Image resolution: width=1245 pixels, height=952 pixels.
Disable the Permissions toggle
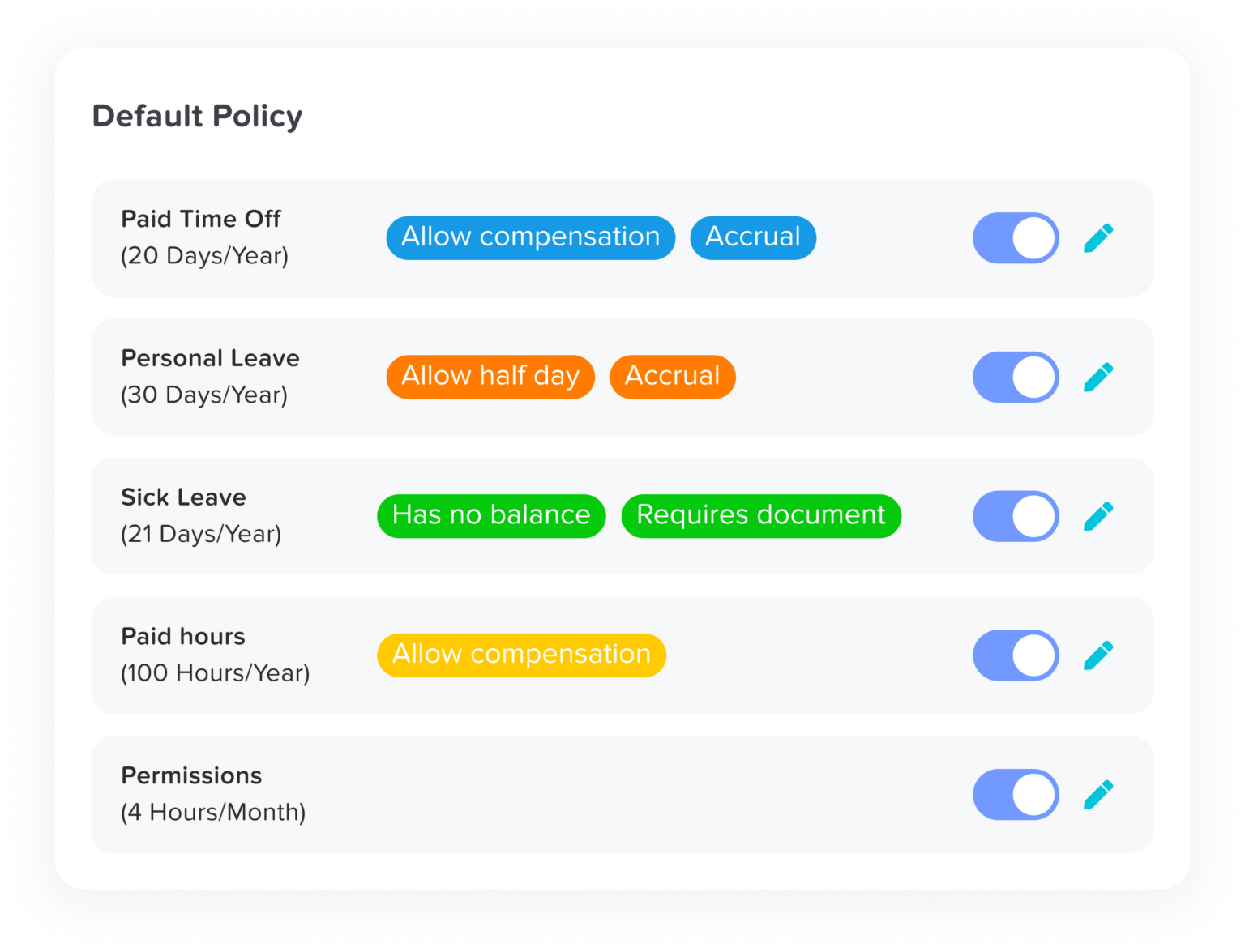click(1015, 794)
